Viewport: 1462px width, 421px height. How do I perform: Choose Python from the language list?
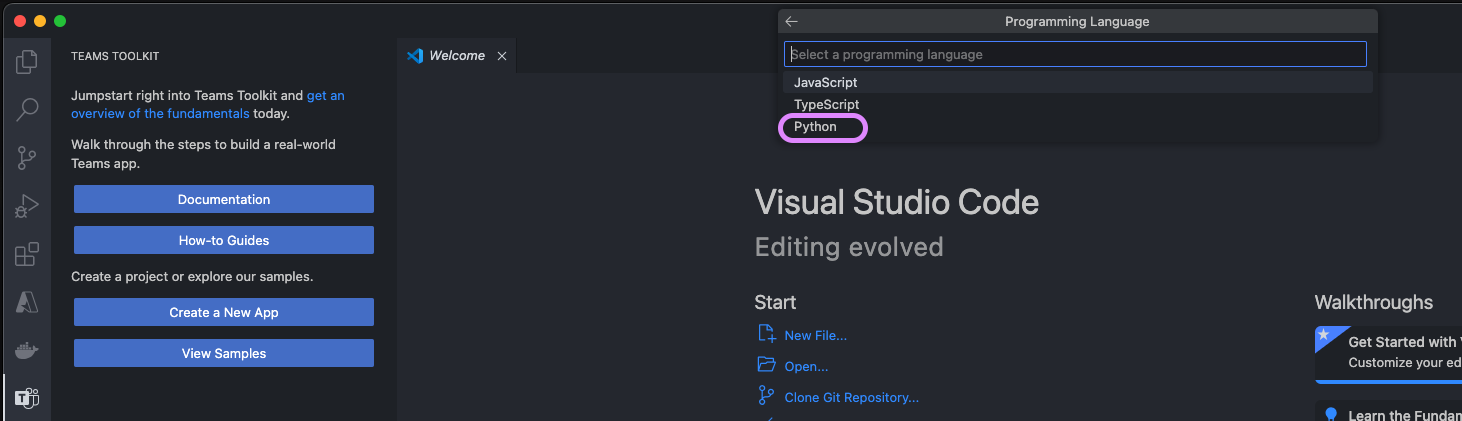pos(1078,127)
